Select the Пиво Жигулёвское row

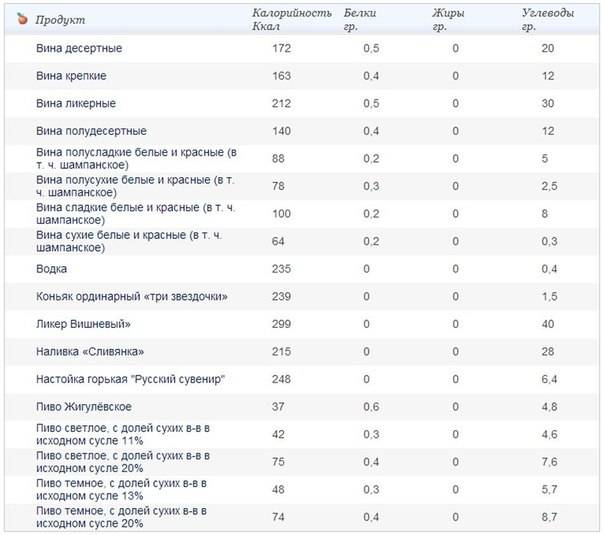[x=83, y=407]
